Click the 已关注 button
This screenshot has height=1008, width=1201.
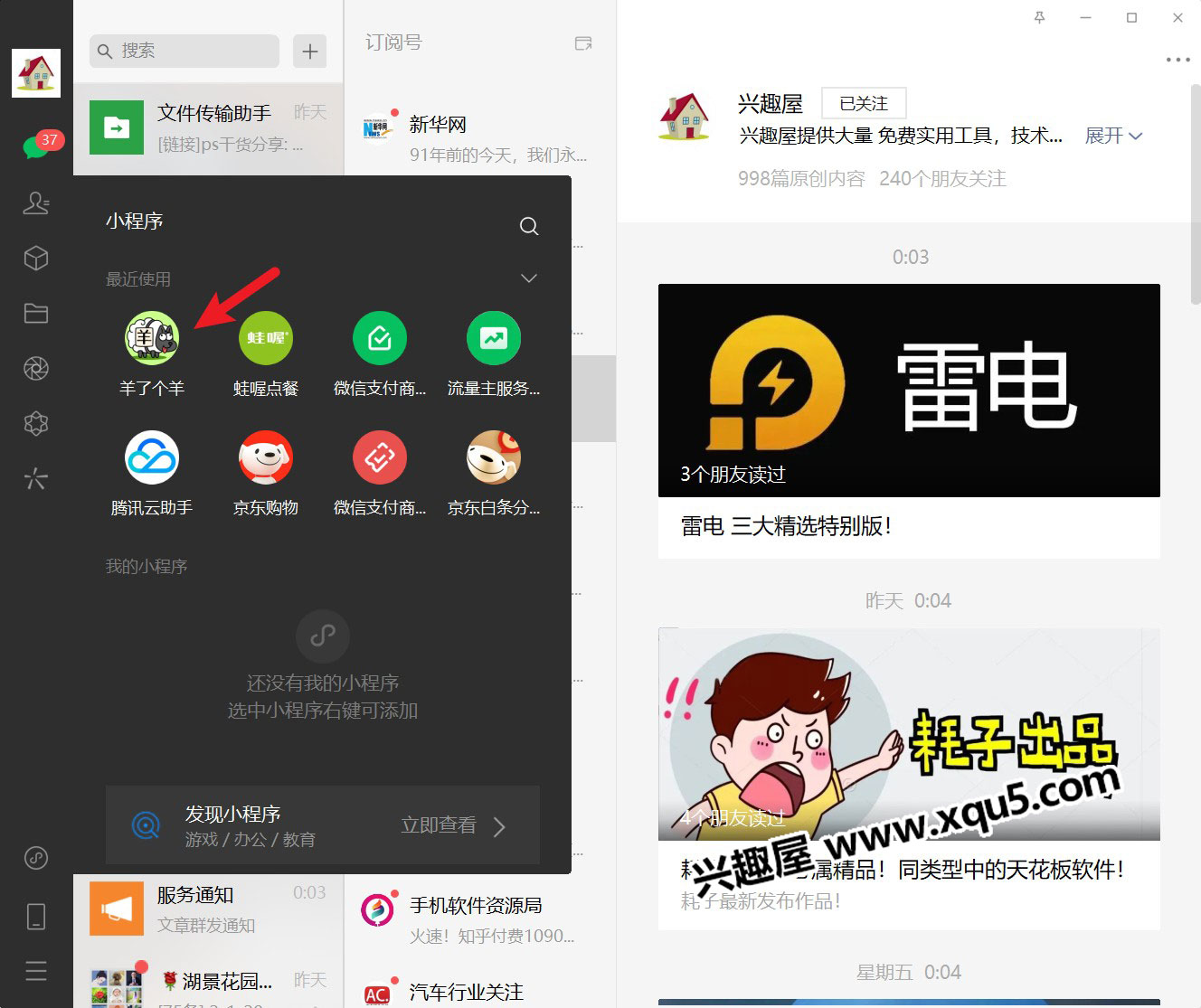864,103
